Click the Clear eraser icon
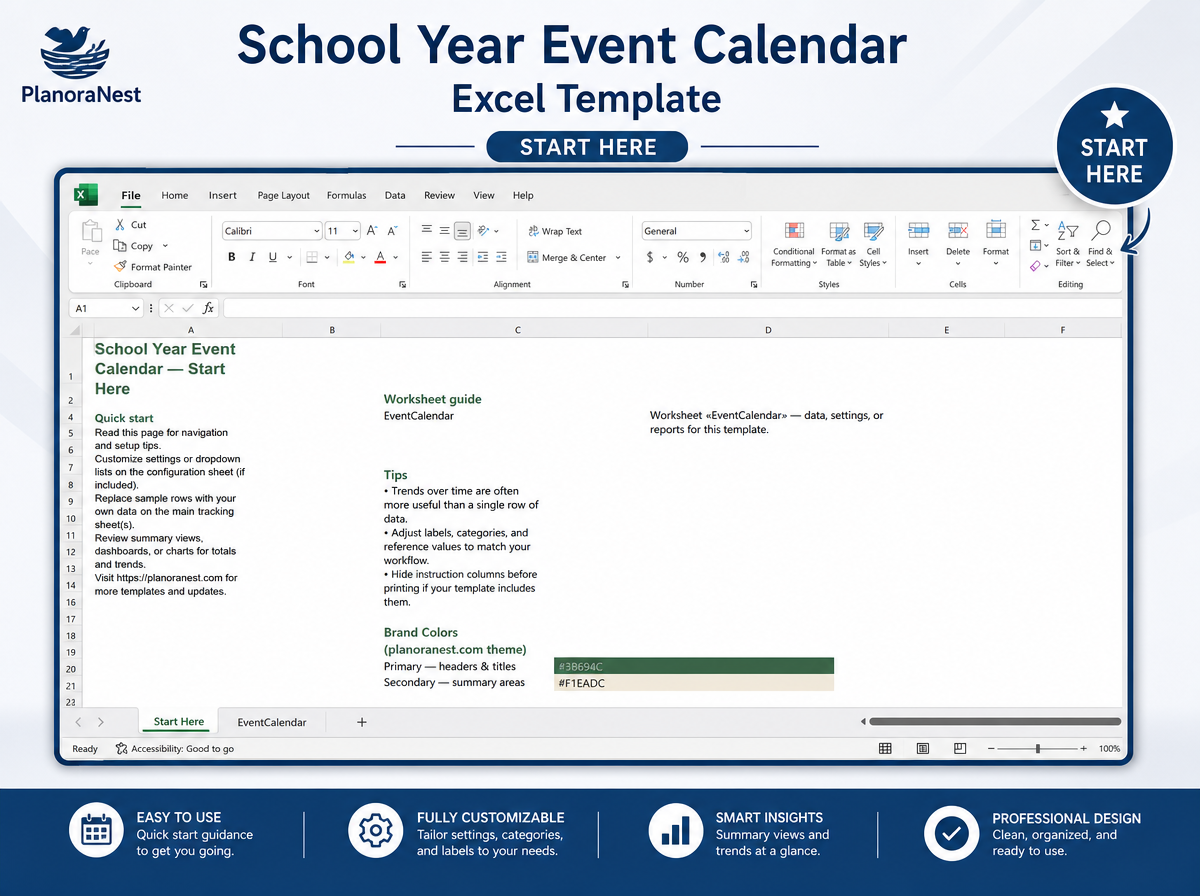Screen dimensions: 1200x896 click(x=1035, y=266)
